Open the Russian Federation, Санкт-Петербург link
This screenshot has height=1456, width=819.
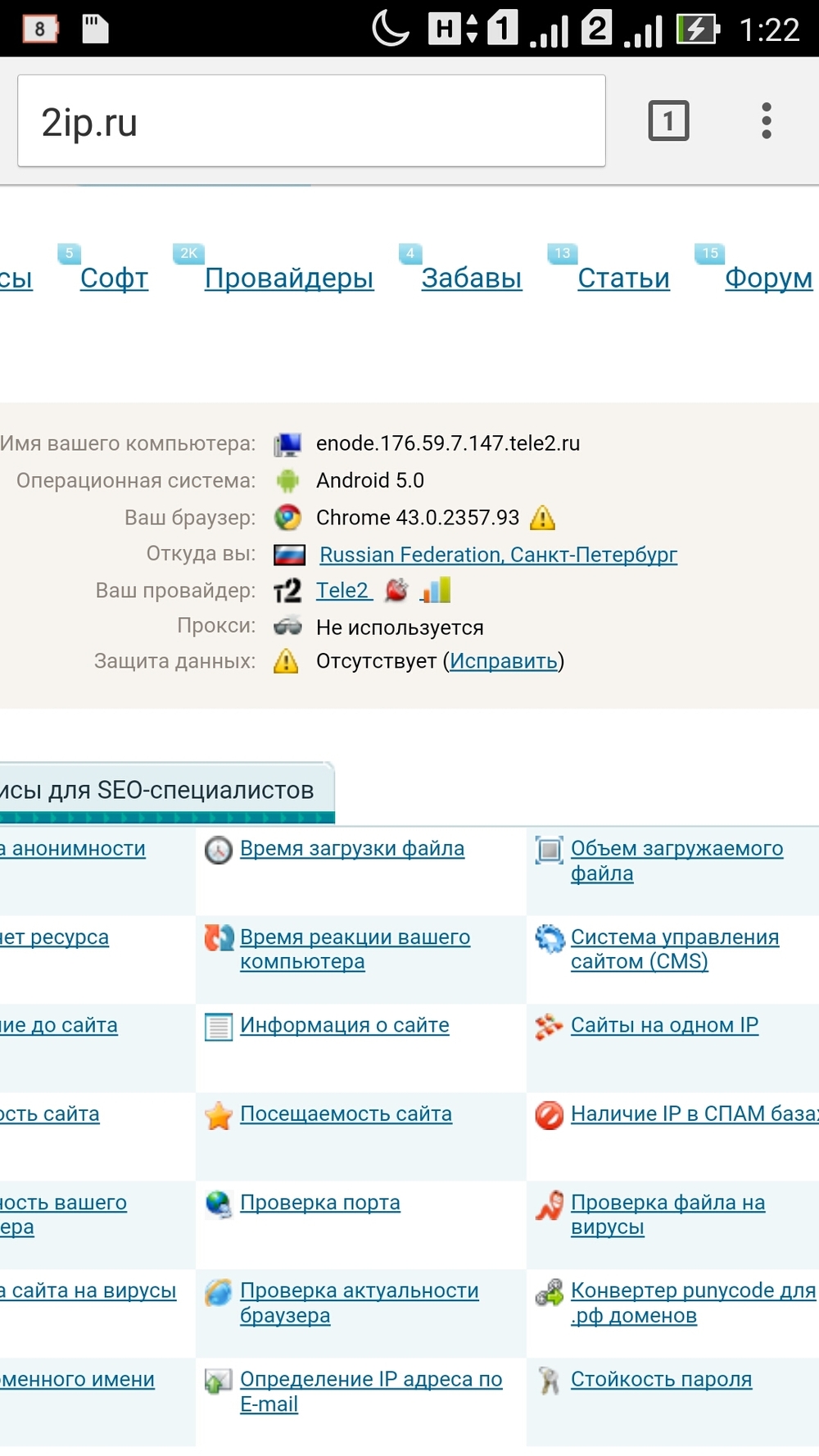tap(498, 555)
